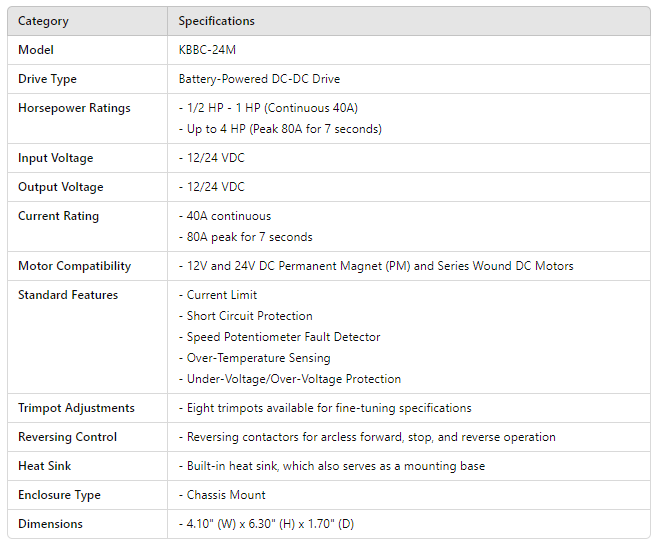Click the Chassis Mount enclosure value

225,495
